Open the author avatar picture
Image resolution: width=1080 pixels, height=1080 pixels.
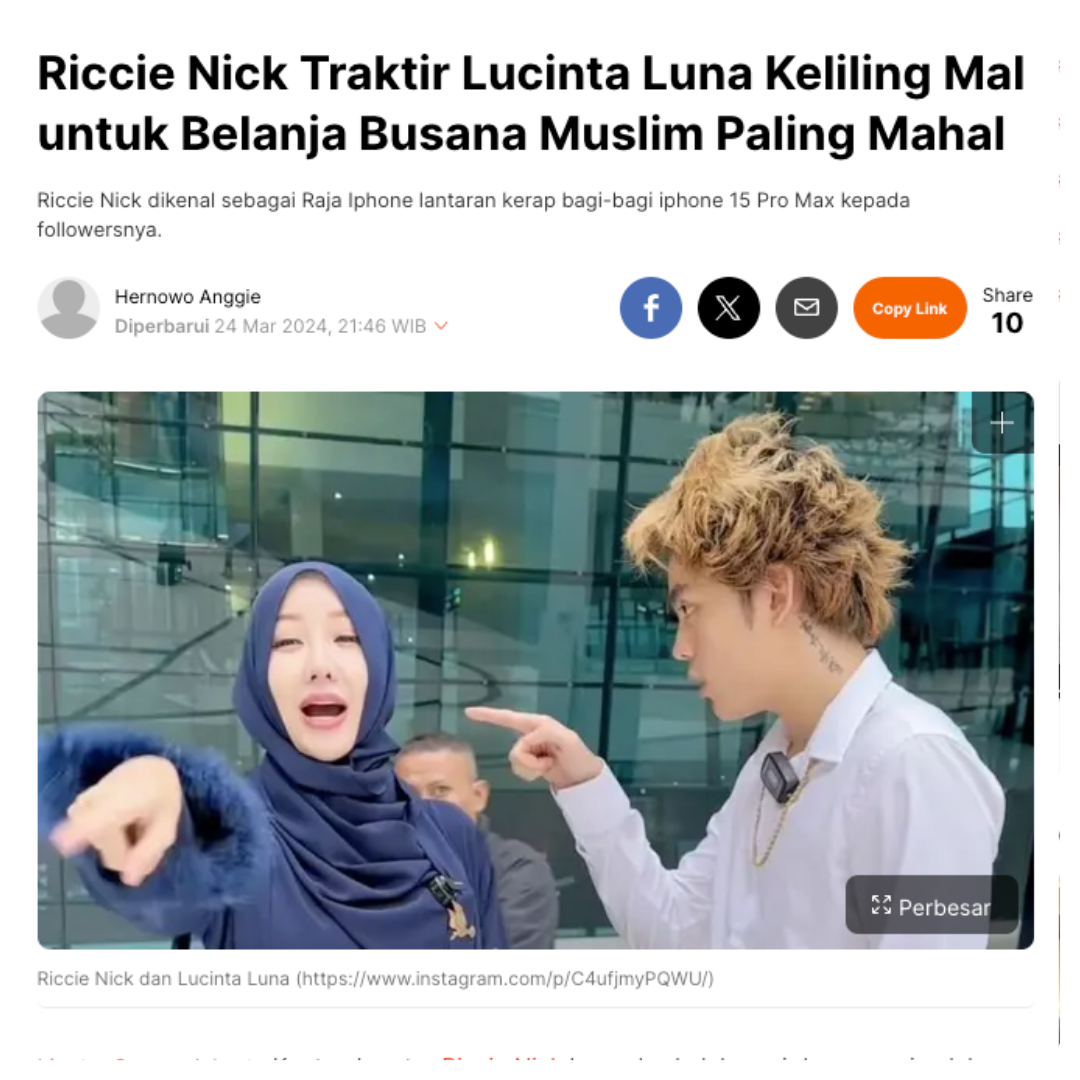68,308
